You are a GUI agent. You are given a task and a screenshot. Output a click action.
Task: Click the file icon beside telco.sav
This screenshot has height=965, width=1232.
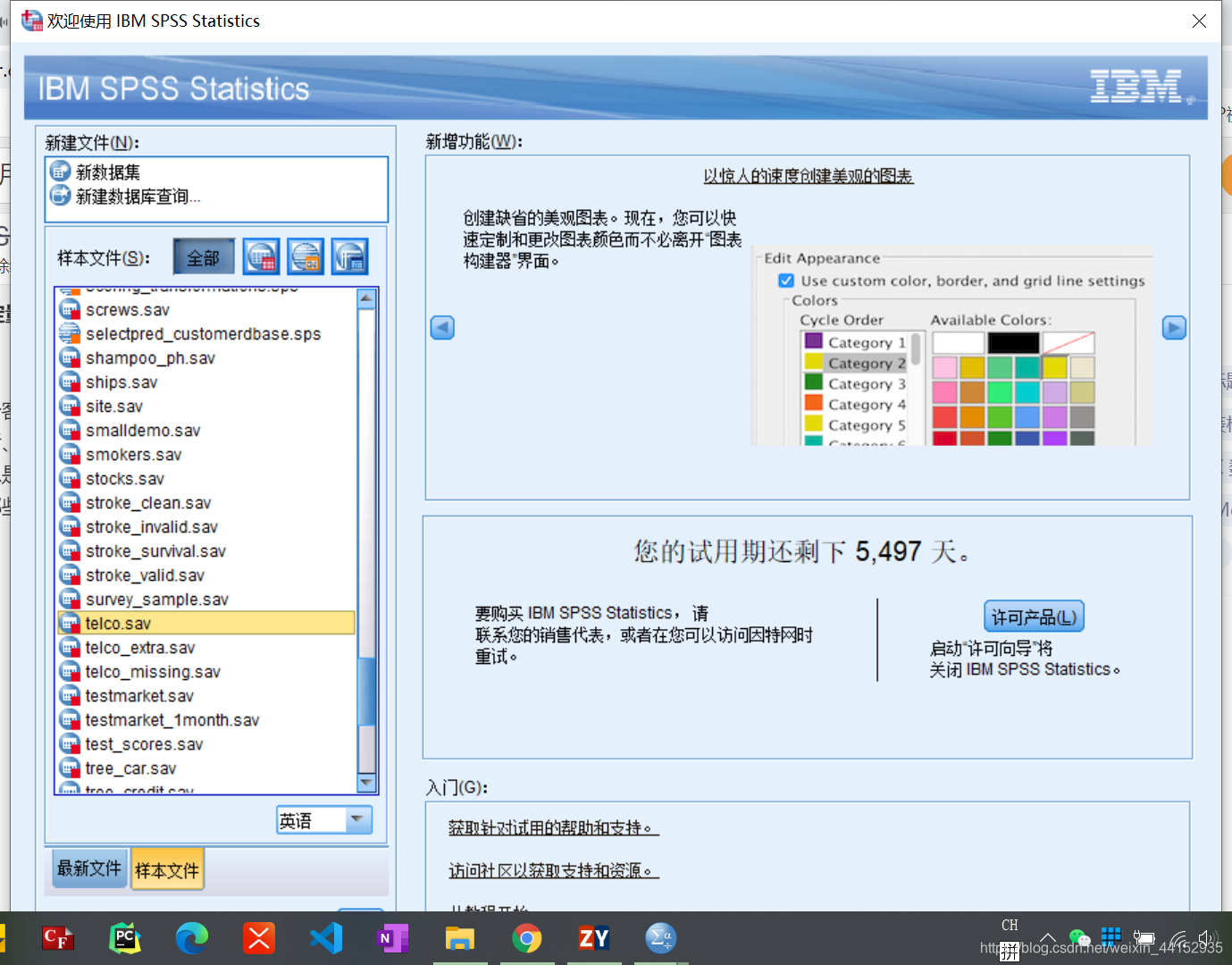[70, 623]
